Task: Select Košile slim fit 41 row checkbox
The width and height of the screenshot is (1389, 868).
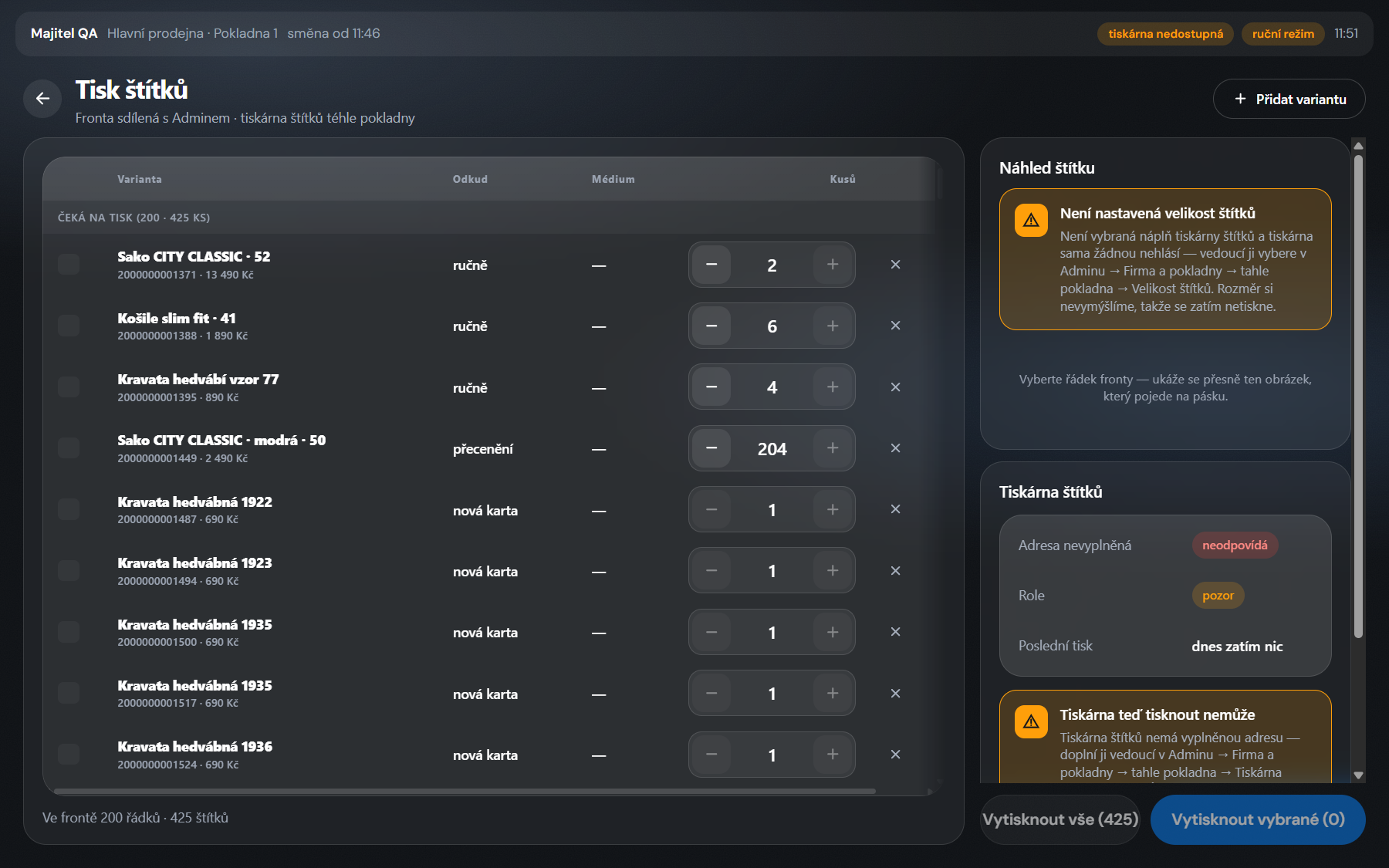Action: [69, 326]
